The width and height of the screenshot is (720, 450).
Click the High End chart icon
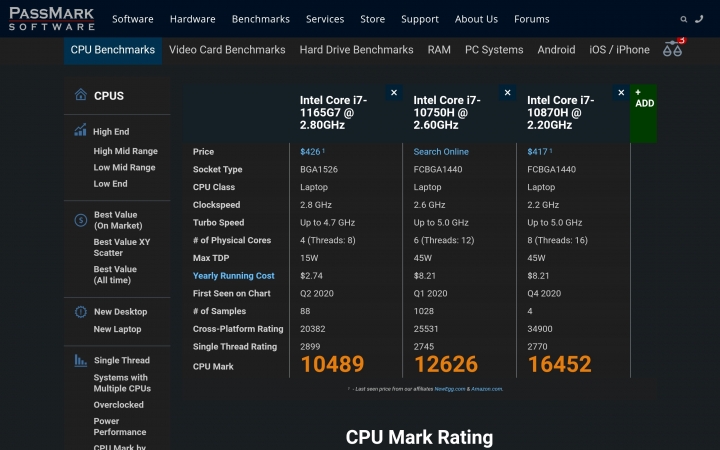[80, 130]
